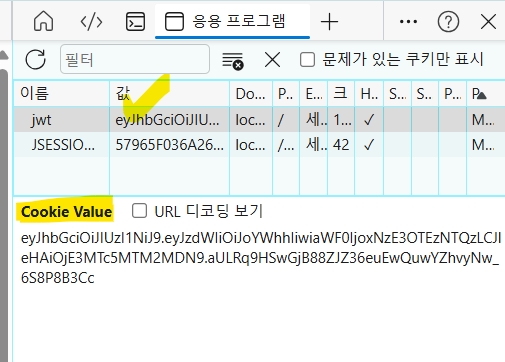The height and width of the screenshot is (362, 505).
Task: Switch to the Elements code tab
Action: point(91,22)
